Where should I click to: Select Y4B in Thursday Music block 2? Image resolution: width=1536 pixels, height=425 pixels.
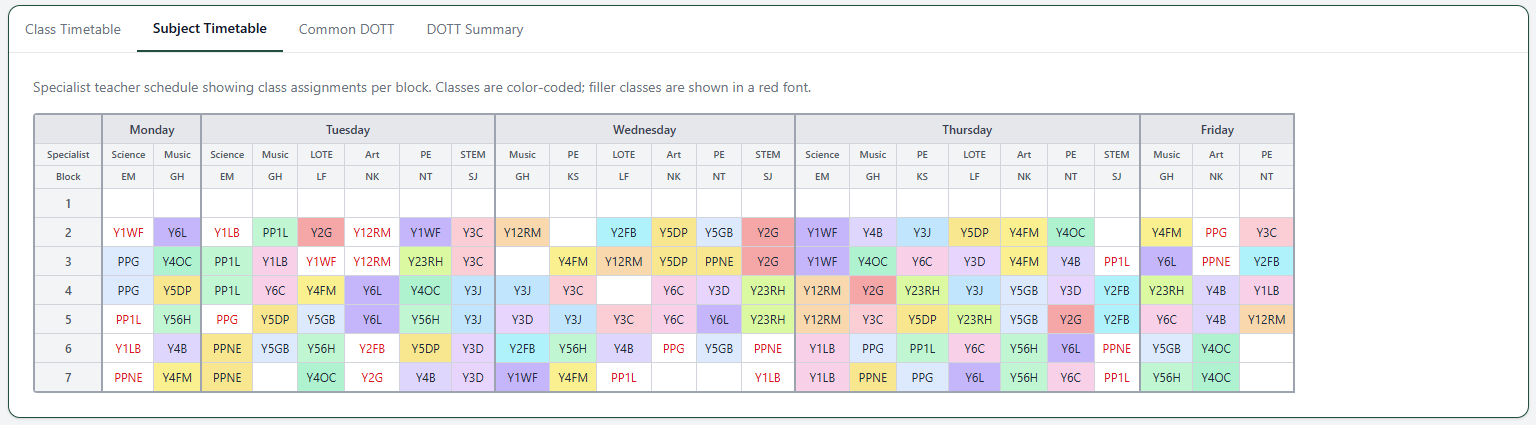coord(873,233)
